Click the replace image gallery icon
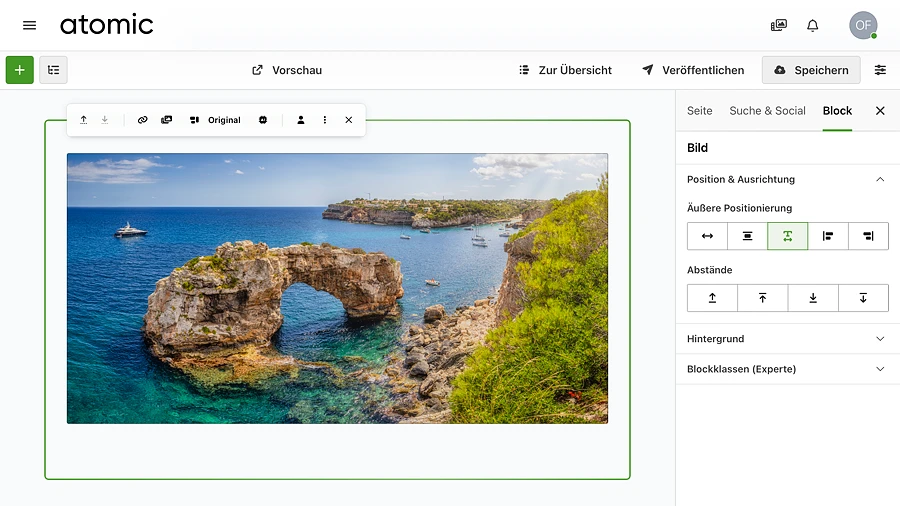 166,120
